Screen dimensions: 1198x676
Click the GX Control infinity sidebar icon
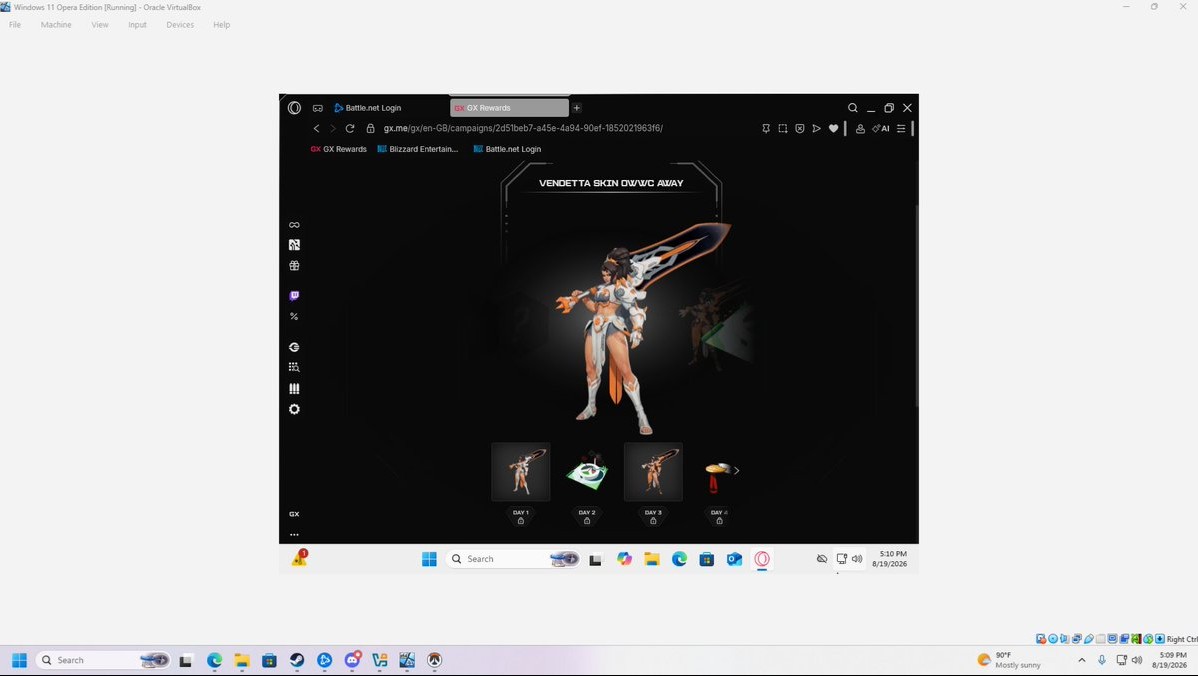pos(294,225)
